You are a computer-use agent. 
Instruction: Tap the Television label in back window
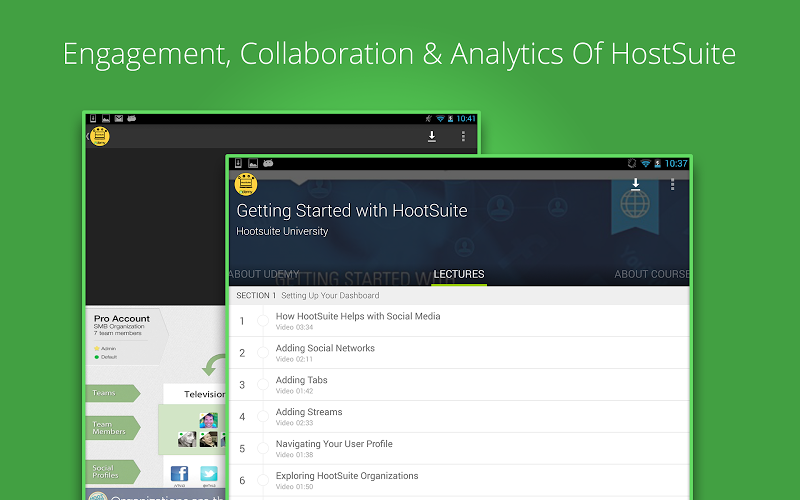click(204, 394)
